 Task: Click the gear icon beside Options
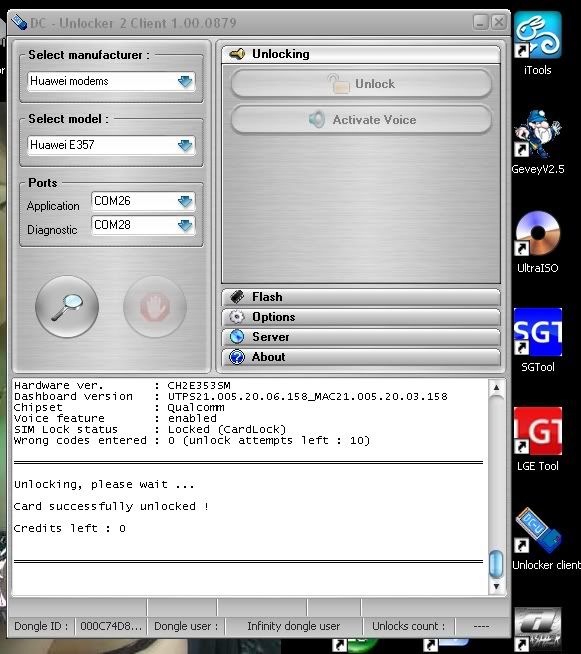(237, 317)
